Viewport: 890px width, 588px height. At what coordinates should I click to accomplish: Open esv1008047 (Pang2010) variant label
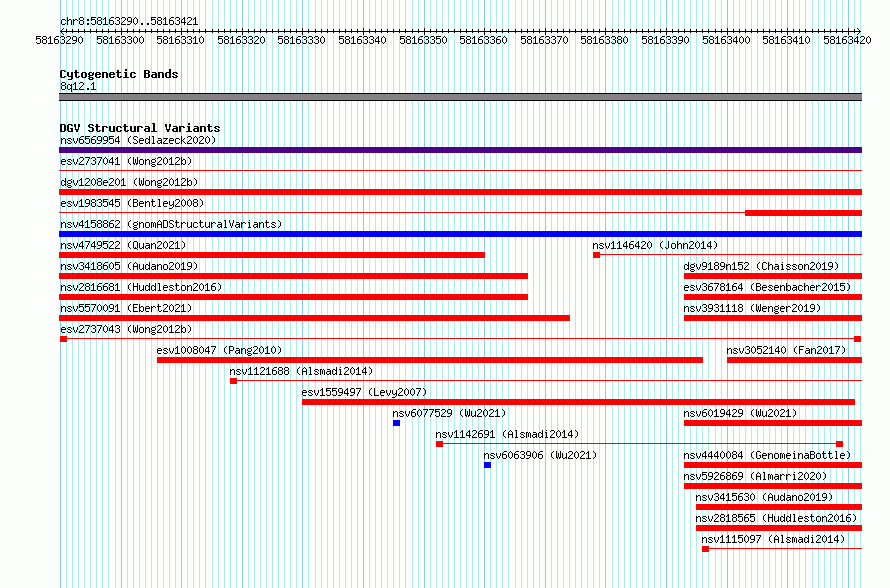(x=219, y=350)
